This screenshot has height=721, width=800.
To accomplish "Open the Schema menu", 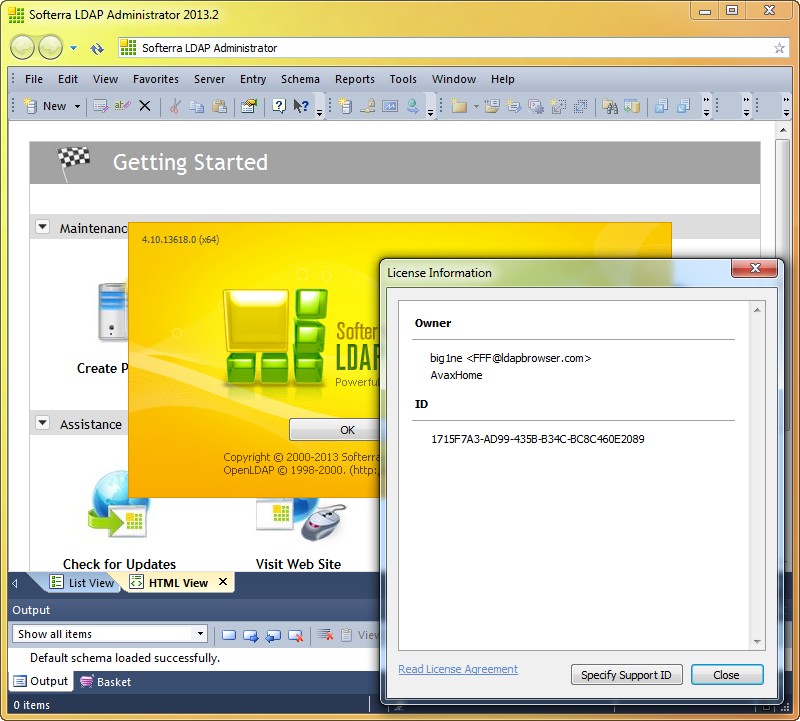I will [300, 79].
